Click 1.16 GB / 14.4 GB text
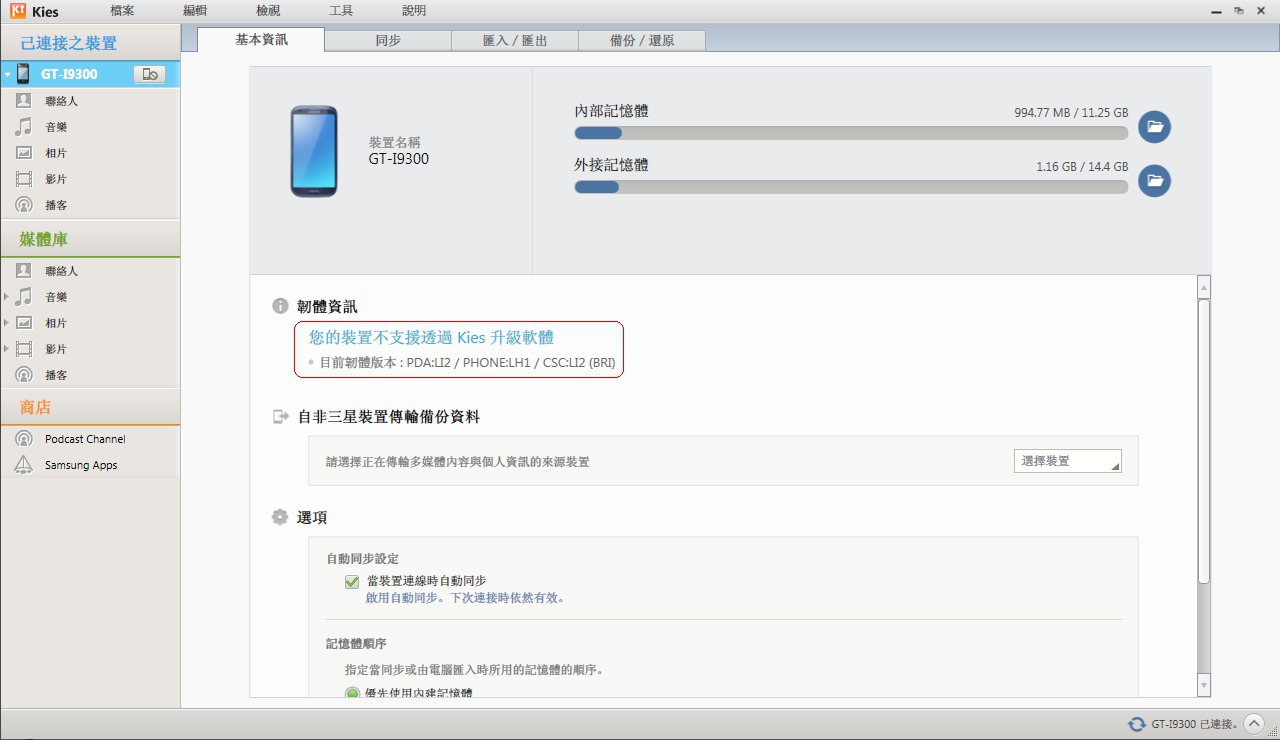 click(1082, 167)
